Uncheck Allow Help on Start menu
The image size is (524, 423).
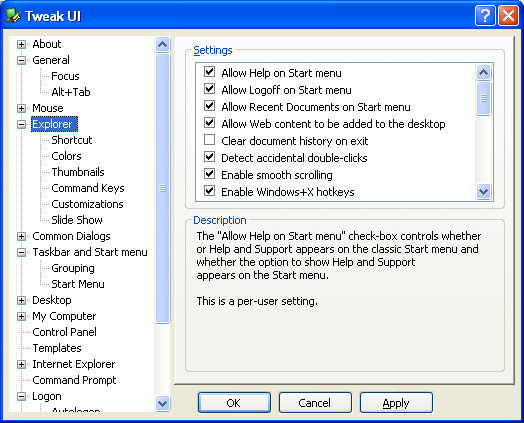click(210, 72)
